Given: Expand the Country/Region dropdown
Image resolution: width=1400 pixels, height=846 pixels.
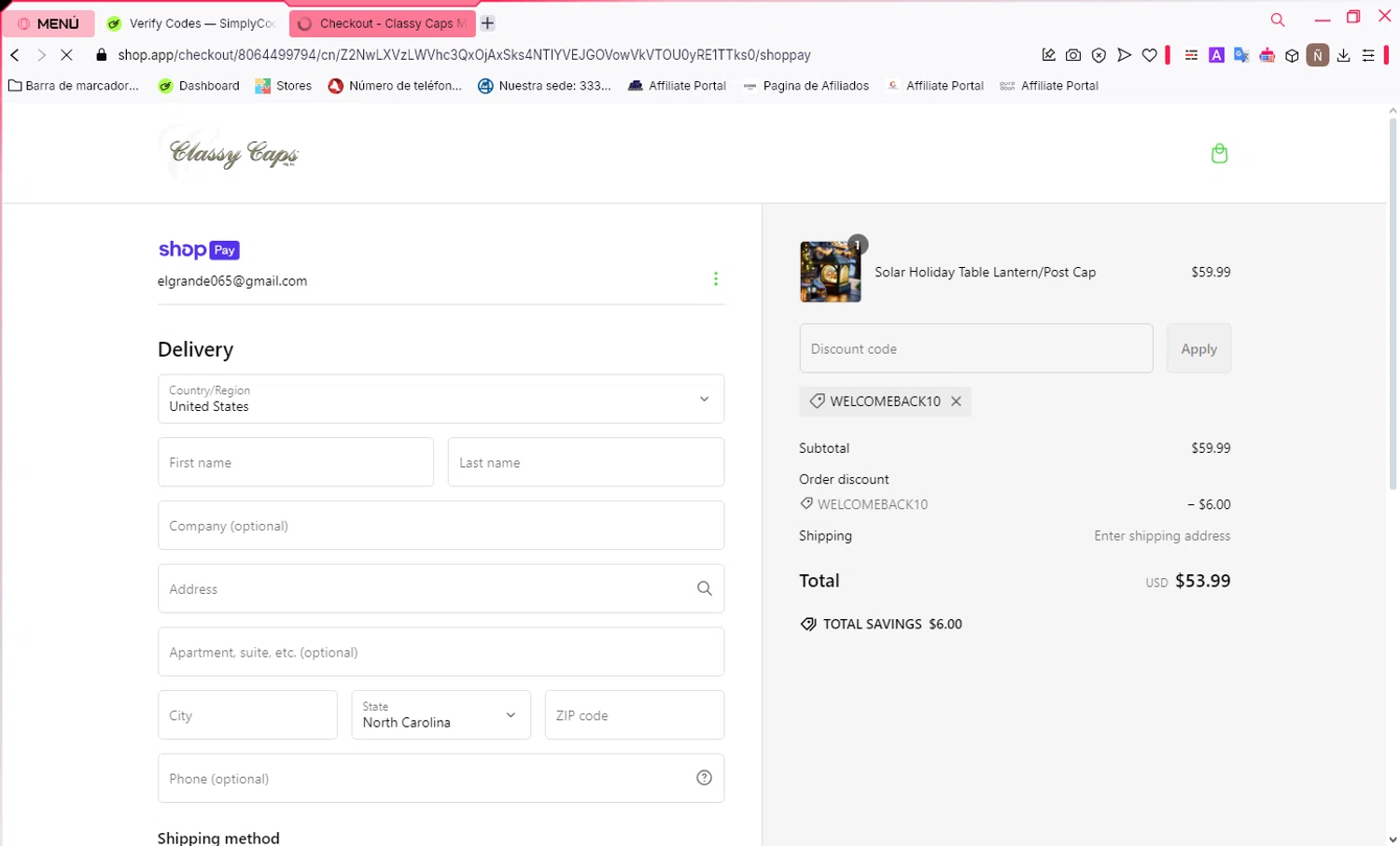Looking at the screenshot, I should [x=441, y=399].
